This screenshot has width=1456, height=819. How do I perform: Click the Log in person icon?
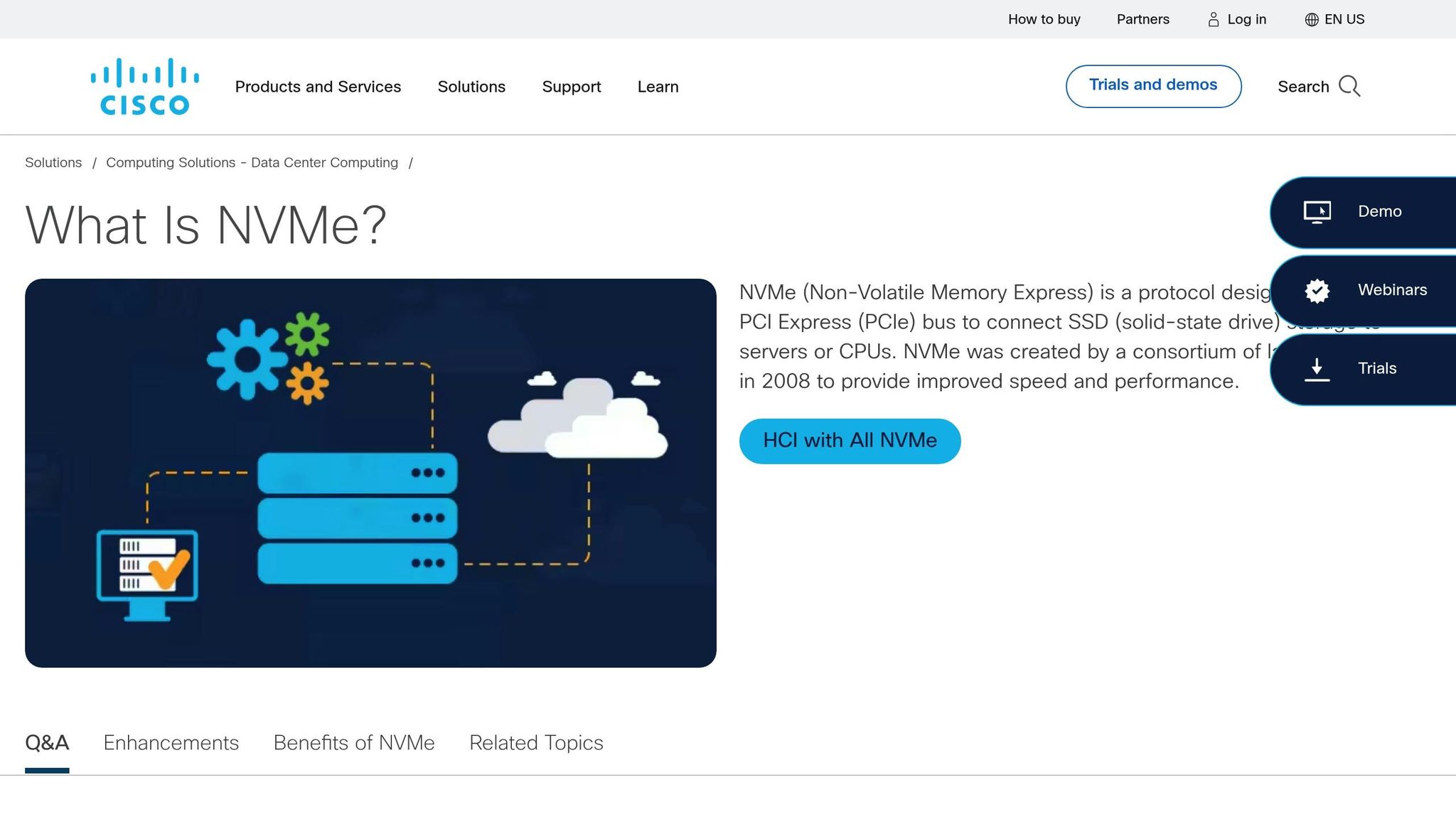pyautogui.click(x=1213, y=19)
